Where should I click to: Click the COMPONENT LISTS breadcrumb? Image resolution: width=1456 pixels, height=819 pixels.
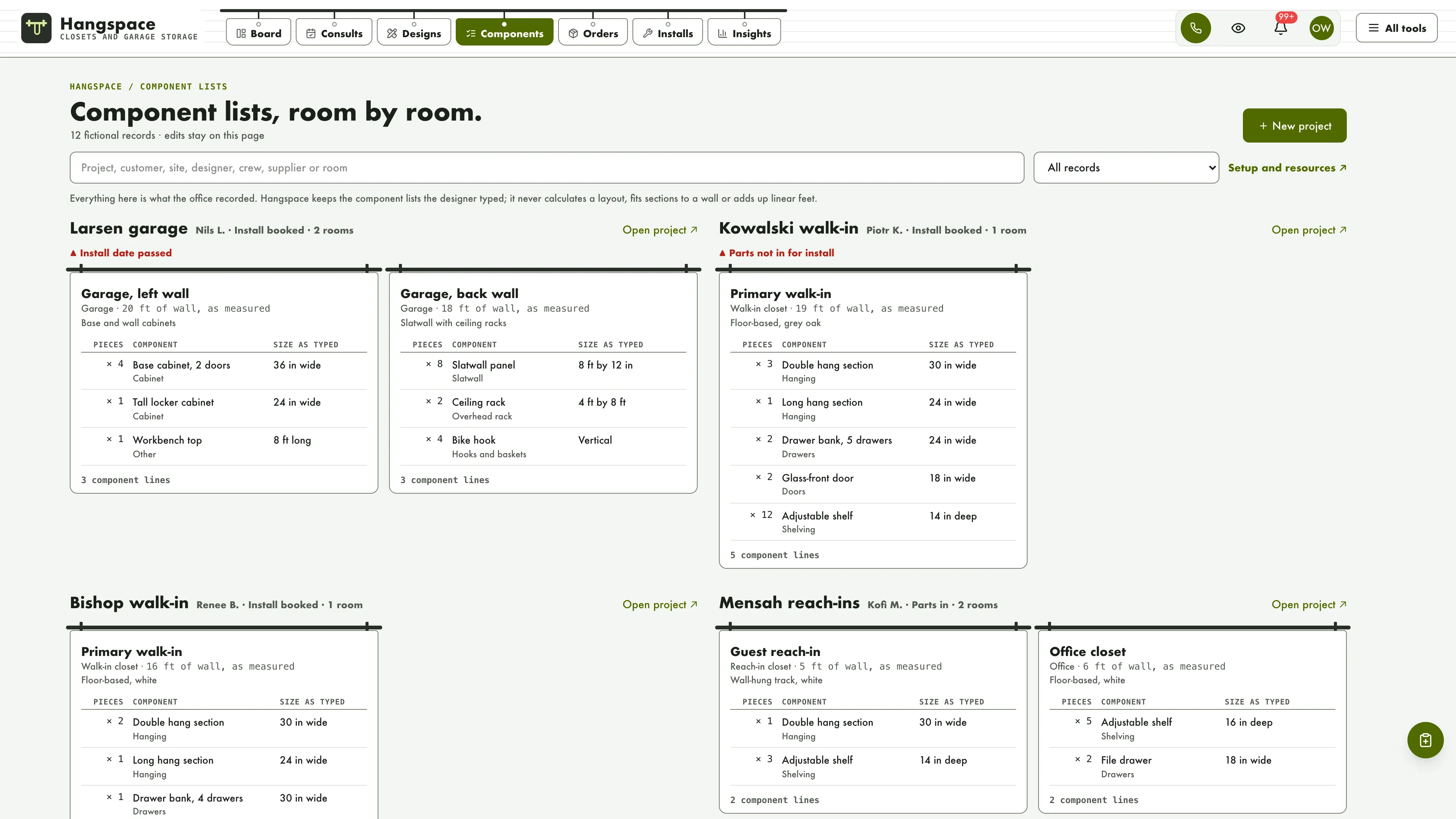(184, 86)
